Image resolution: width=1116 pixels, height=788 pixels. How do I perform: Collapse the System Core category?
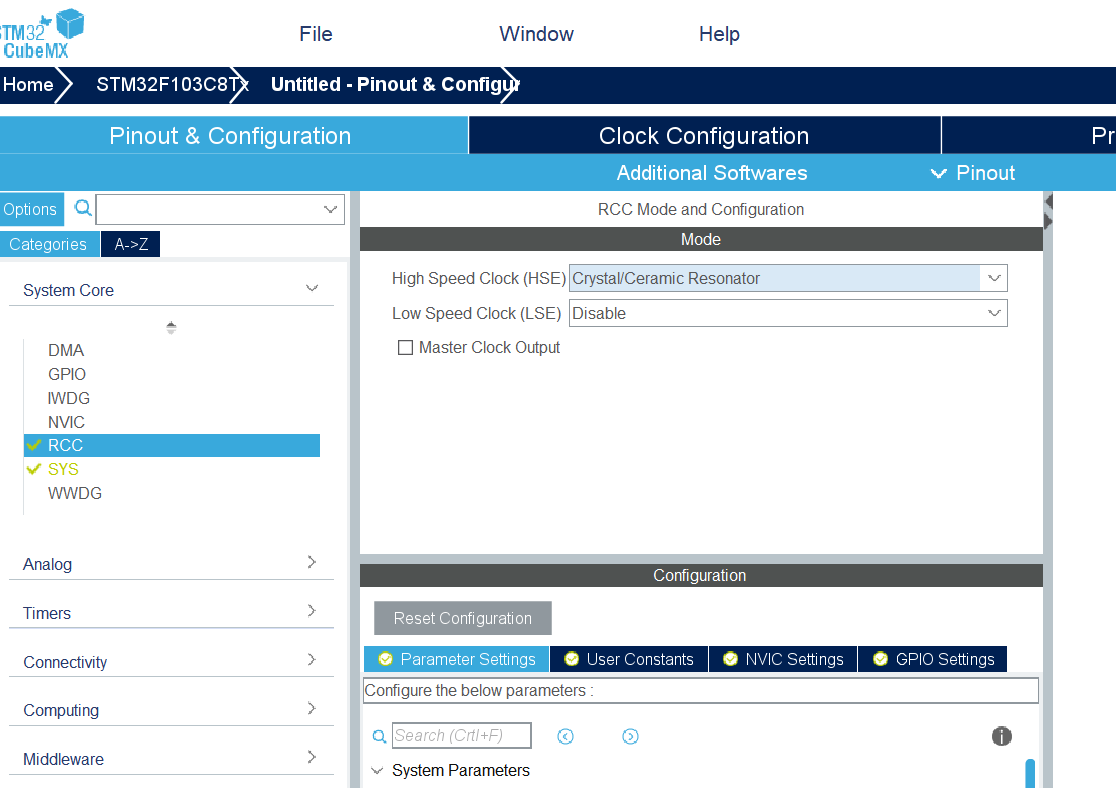[312, 288]
